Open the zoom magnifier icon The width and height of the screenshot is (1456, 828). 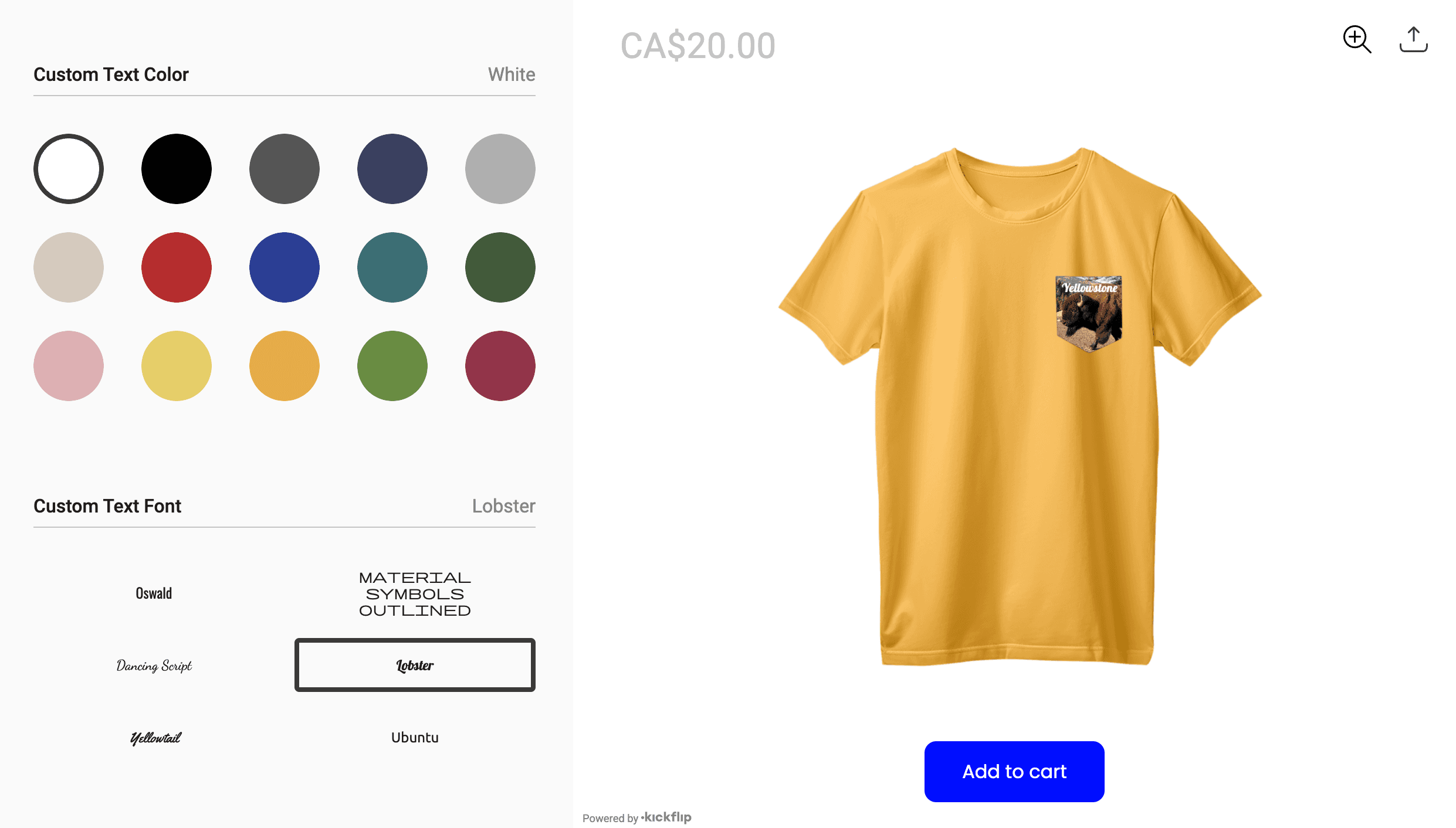click(x=1357, y=39)
